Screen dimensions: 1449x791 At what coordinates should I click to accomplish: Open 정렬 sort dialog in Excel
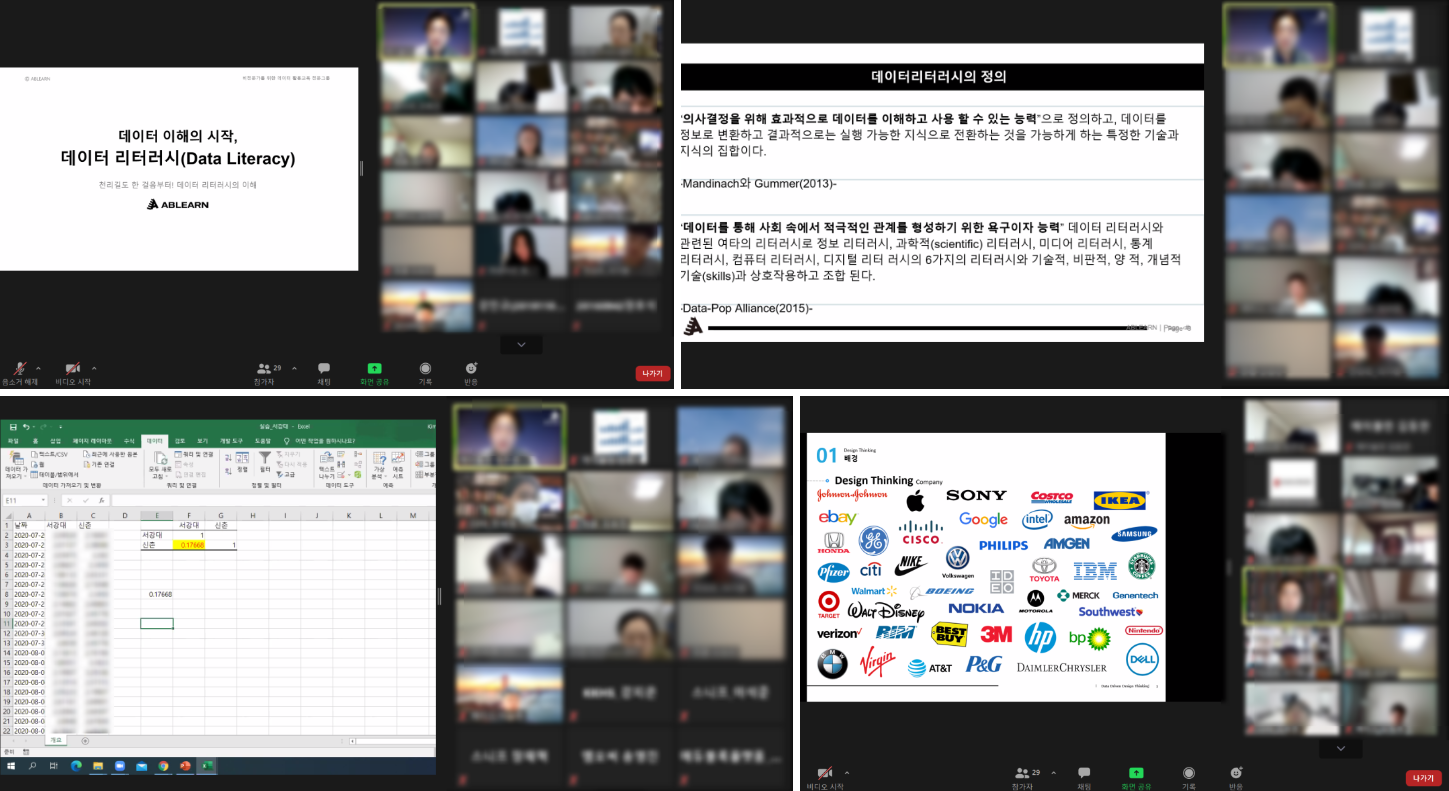click(x=242, y=462)
